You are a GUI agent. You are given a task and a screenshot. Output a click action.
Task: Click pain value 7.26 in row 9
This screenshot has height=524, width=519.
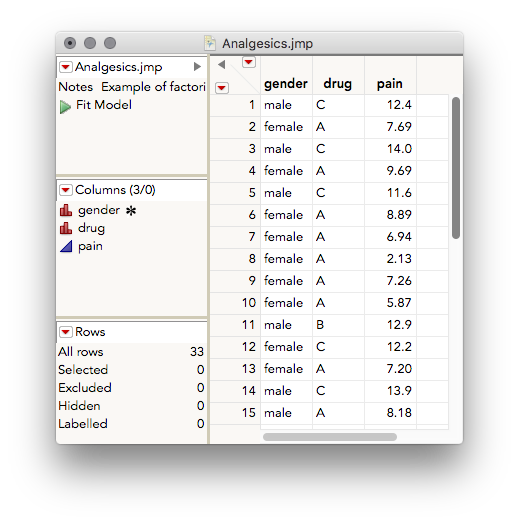click(x=399, y=281)
